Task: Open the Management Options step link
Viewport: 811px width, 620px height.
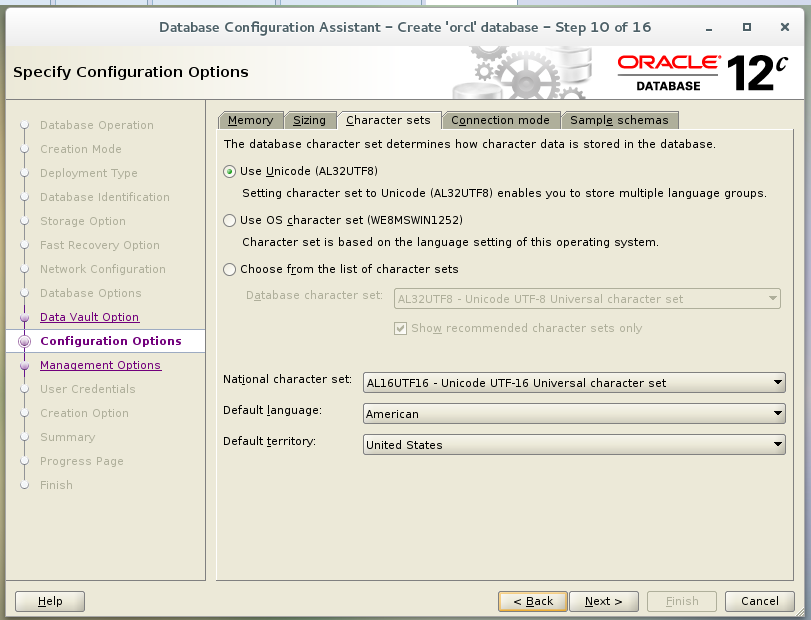Action: click(100, 365)
